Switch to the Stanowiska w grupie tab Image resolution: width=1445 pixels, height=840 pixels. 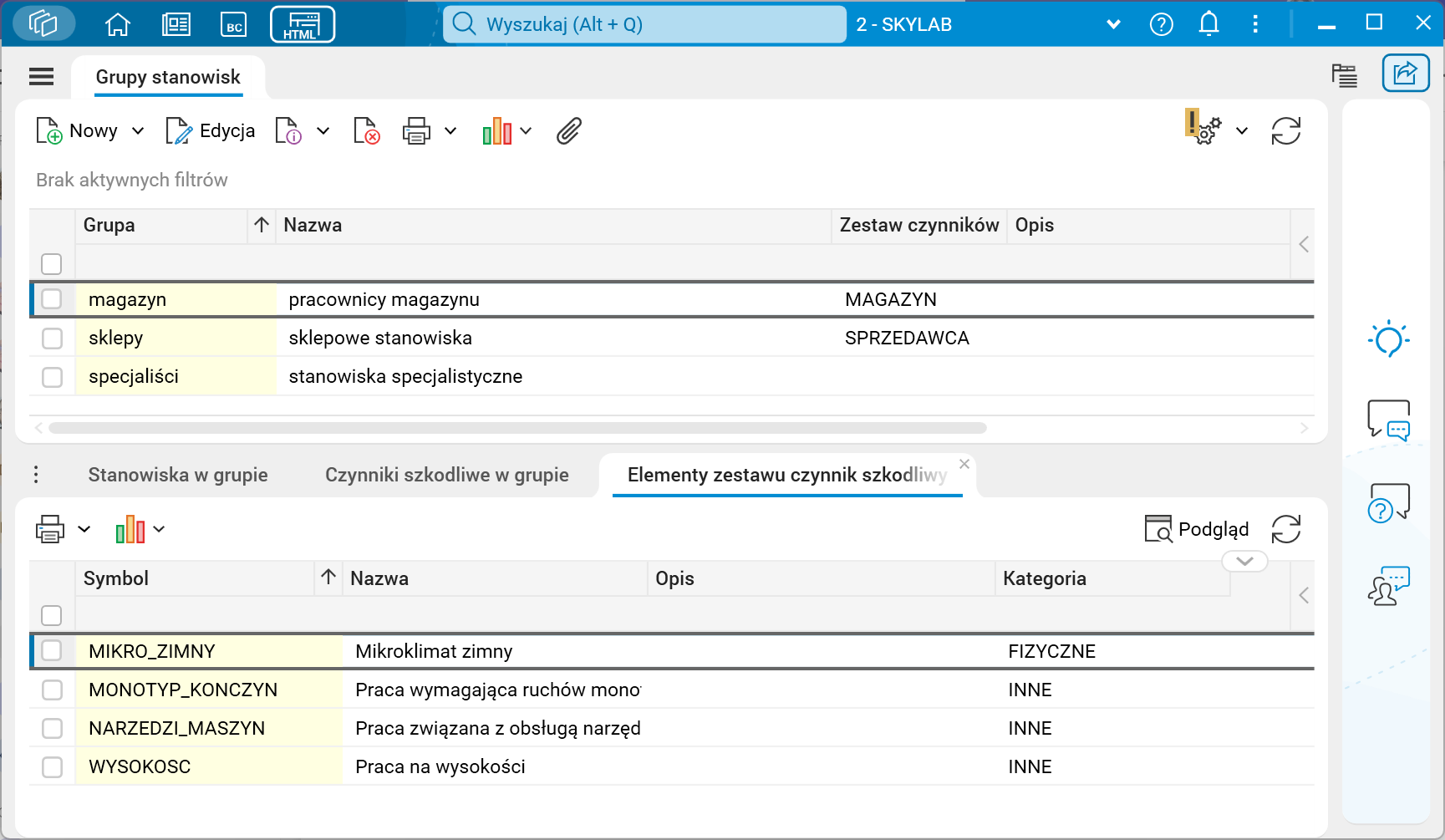pyautogui.click(x=177, y=474)
